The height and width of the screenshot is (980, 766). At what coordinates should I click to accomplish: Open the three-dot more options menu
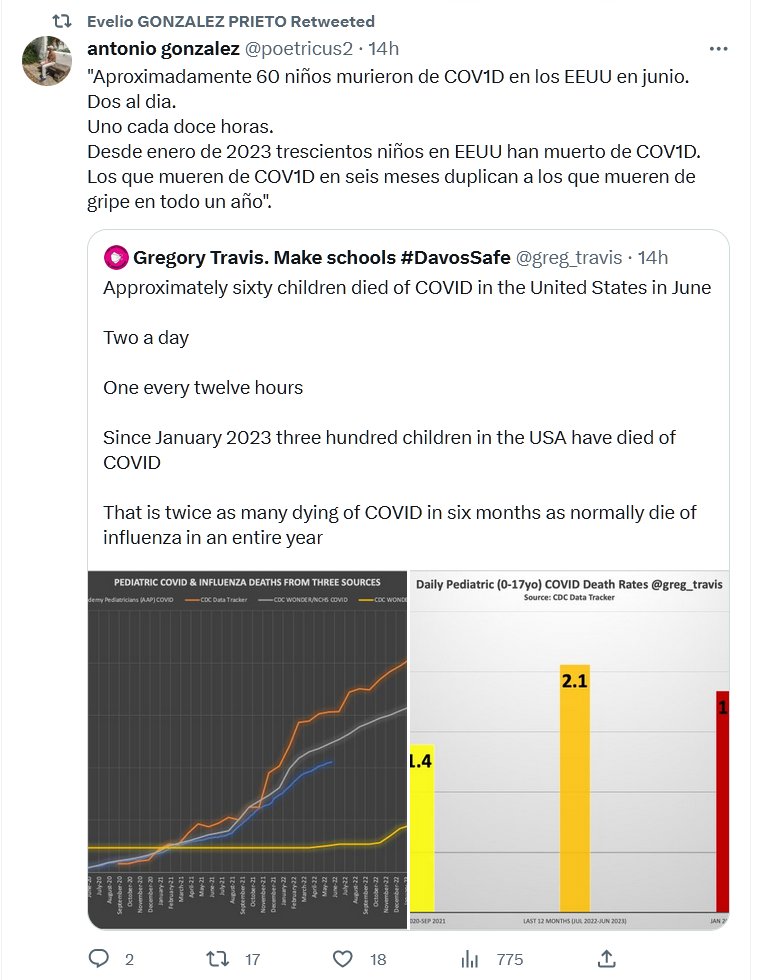[718, 48]
